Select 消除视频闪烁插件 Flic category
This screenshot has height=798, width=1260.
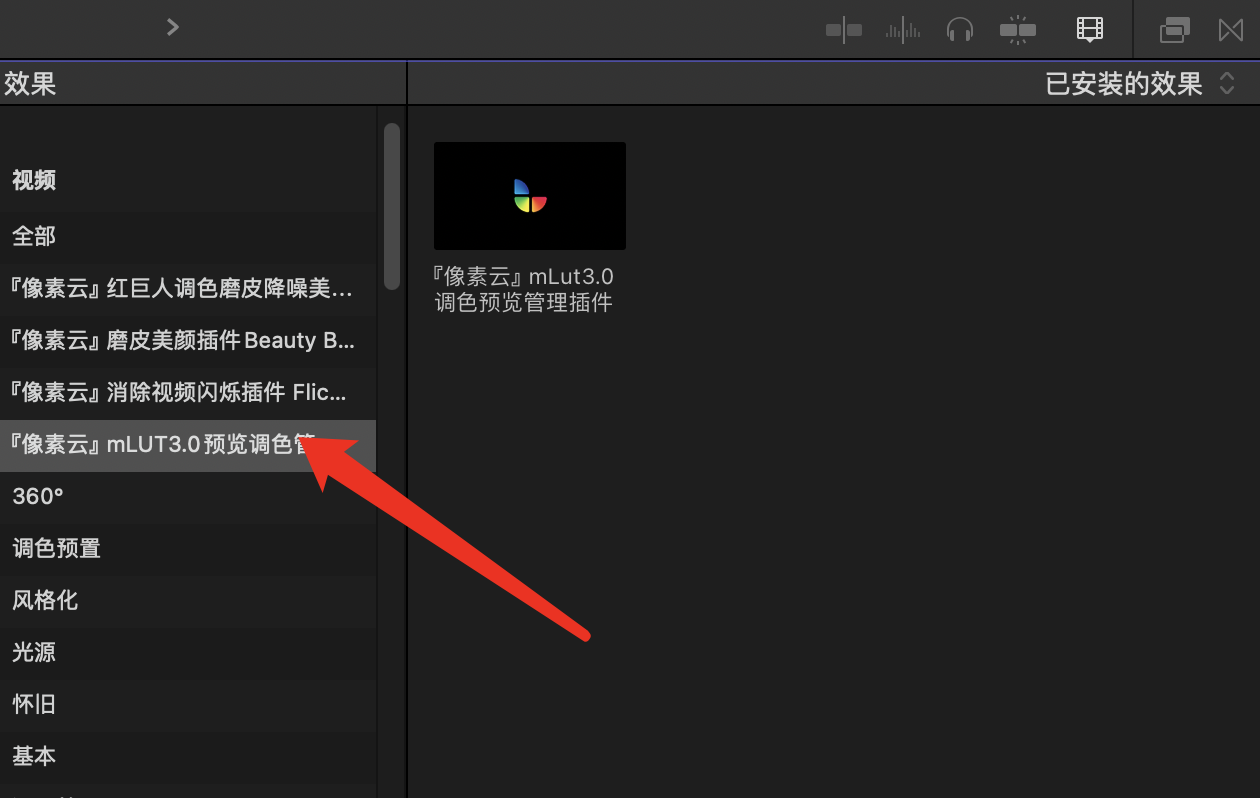click(188, 392)
